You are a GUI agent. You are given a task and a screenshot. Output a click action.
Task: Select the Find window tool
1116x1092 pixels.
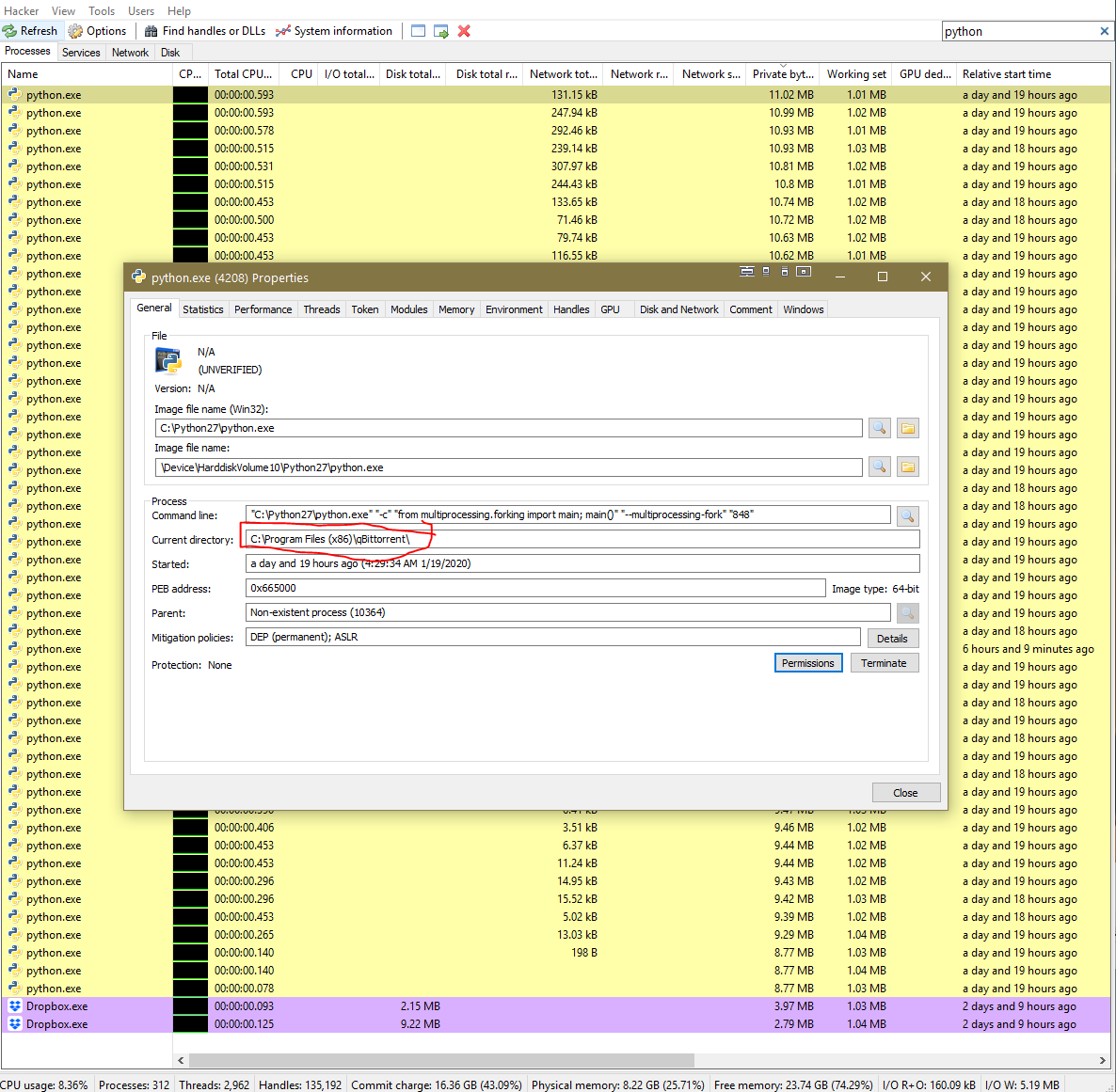(x=417, y=31)
